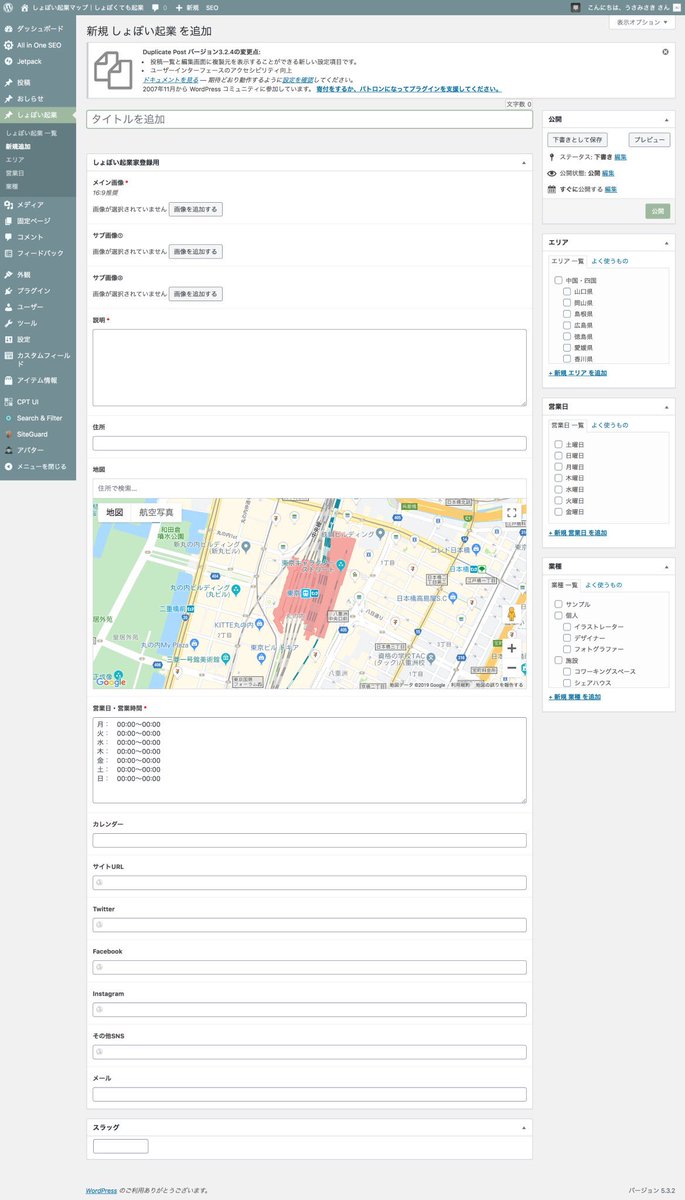Collapse the 業種 panel

click(x=667, y=566)
